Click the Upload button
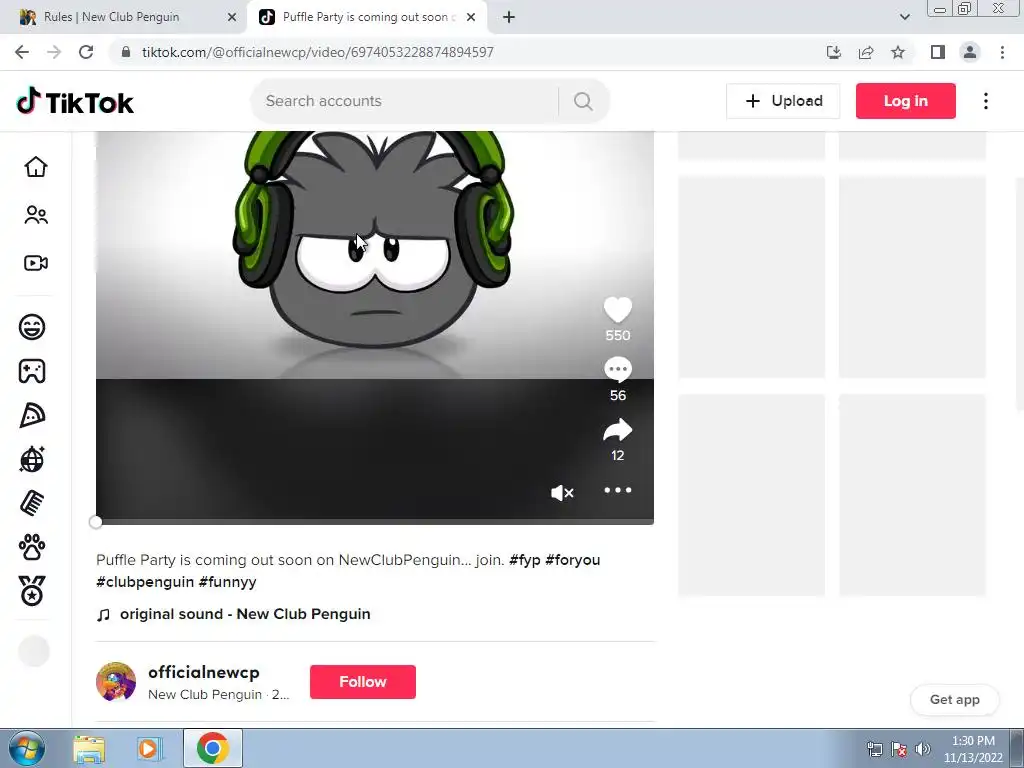The height and width of the screenshot is (768, 1024). click(783, 101)
